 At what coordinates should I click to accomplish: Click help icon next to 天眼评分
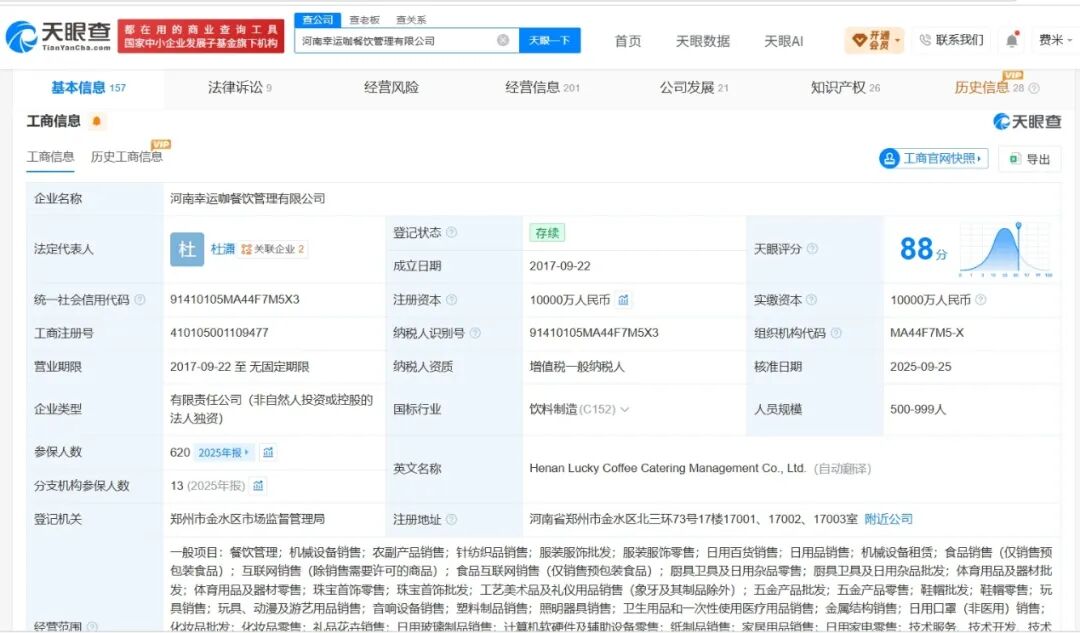[x=812, y=249]
